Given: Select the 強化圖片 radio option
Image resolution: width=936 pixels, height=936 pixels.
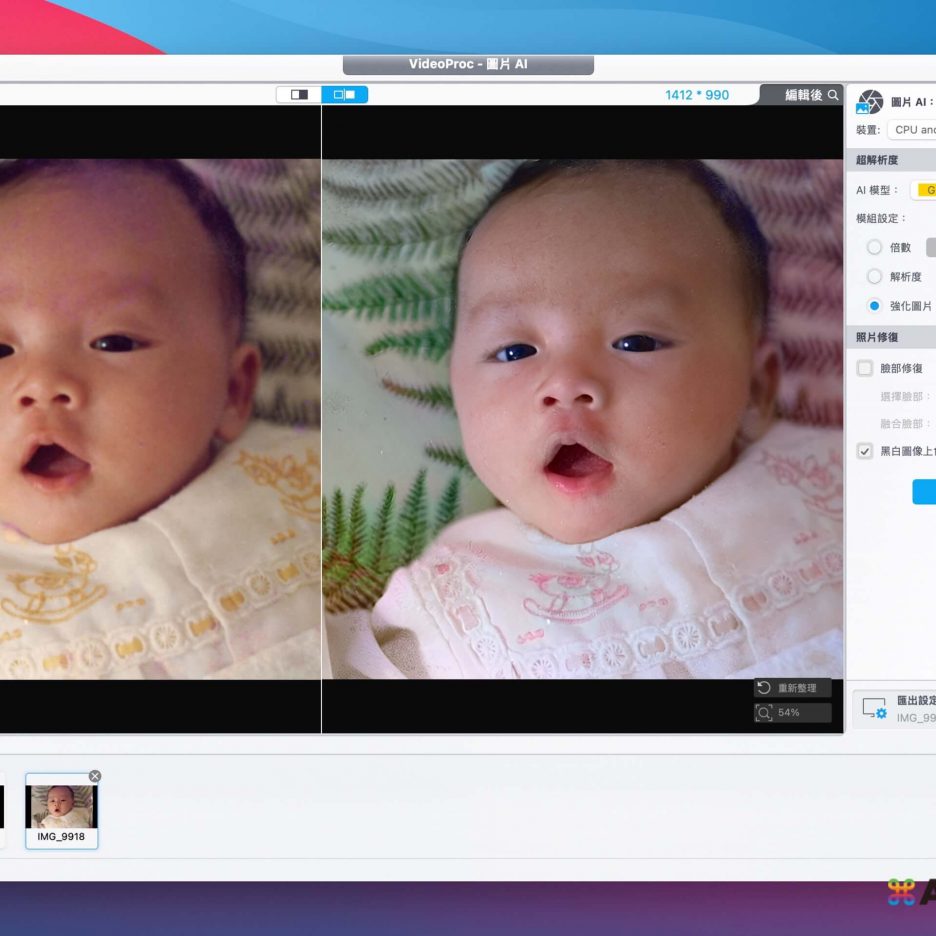Looking at the screenshot, I should [x=874, y=306].
